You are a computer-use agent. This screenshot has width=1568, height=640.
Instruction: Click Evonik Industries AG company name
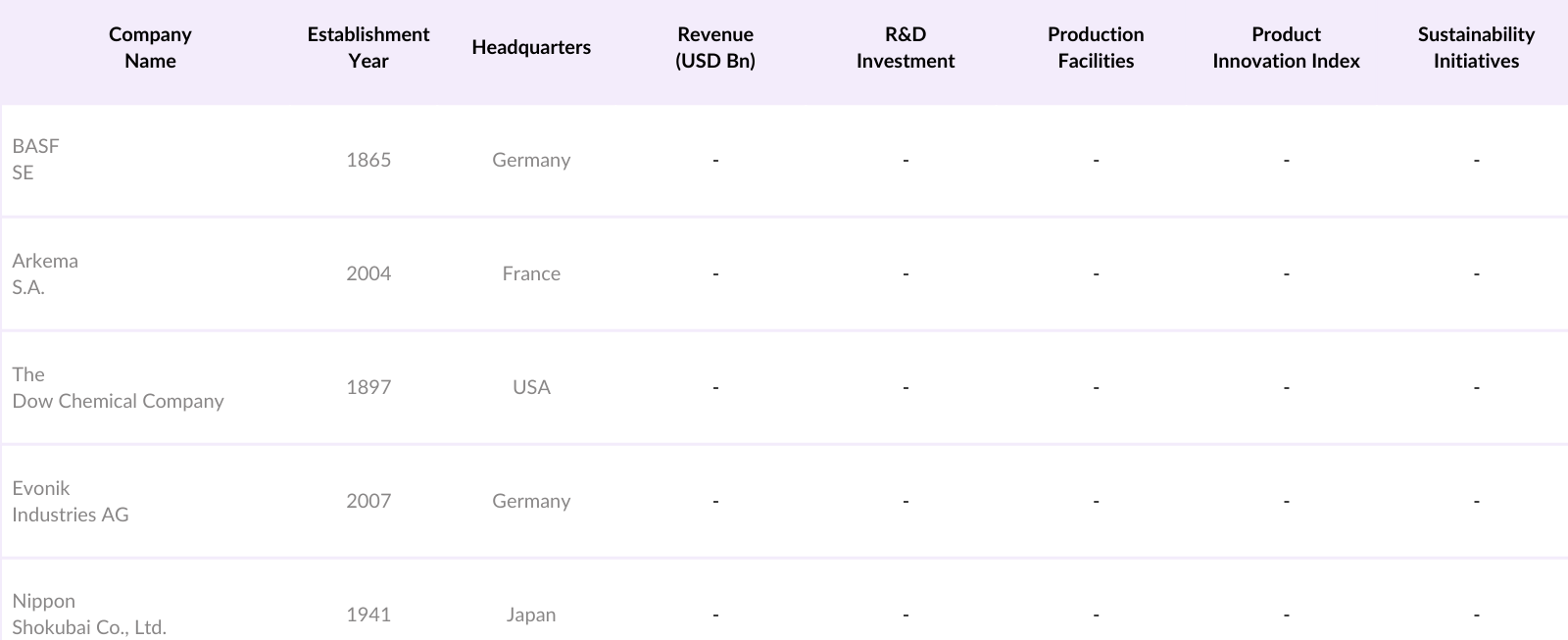[70, 501]
